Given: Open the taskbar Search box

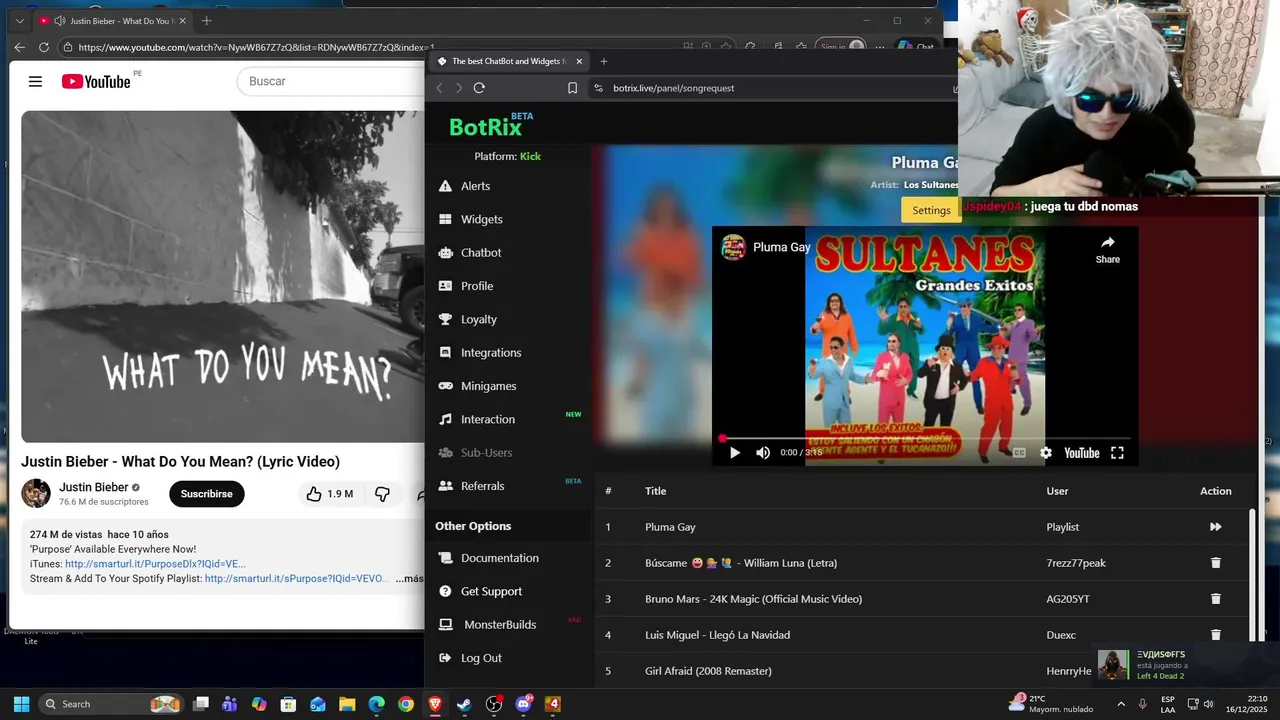Looking at the screenshot, I should (112, 704).
